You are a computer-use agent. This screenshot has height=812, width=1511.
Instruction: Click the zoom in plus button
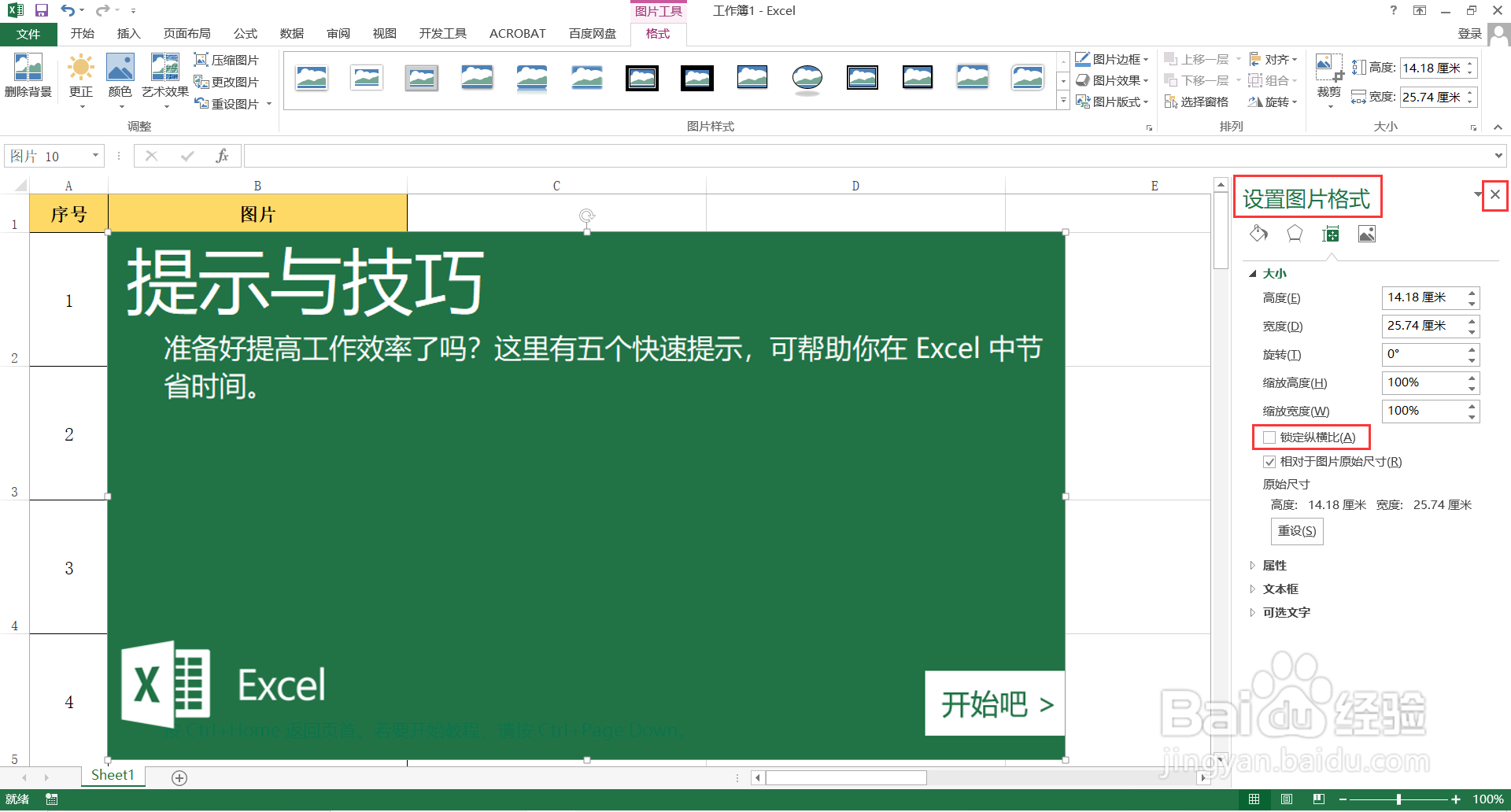1456,799
